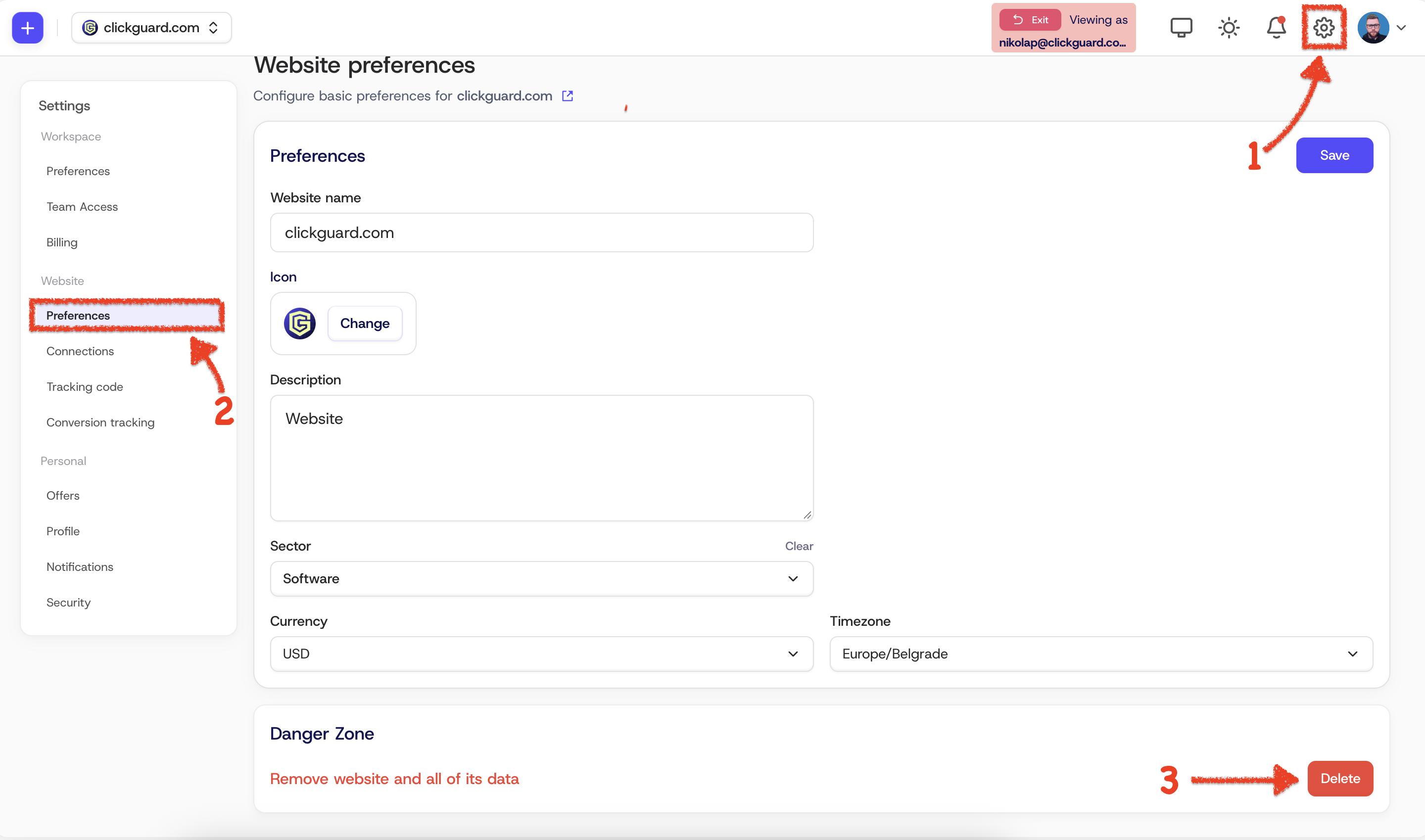The height and width of the screenshot is (840, 1425).
Task: Click the Save button
Action: click(1334, 155)
